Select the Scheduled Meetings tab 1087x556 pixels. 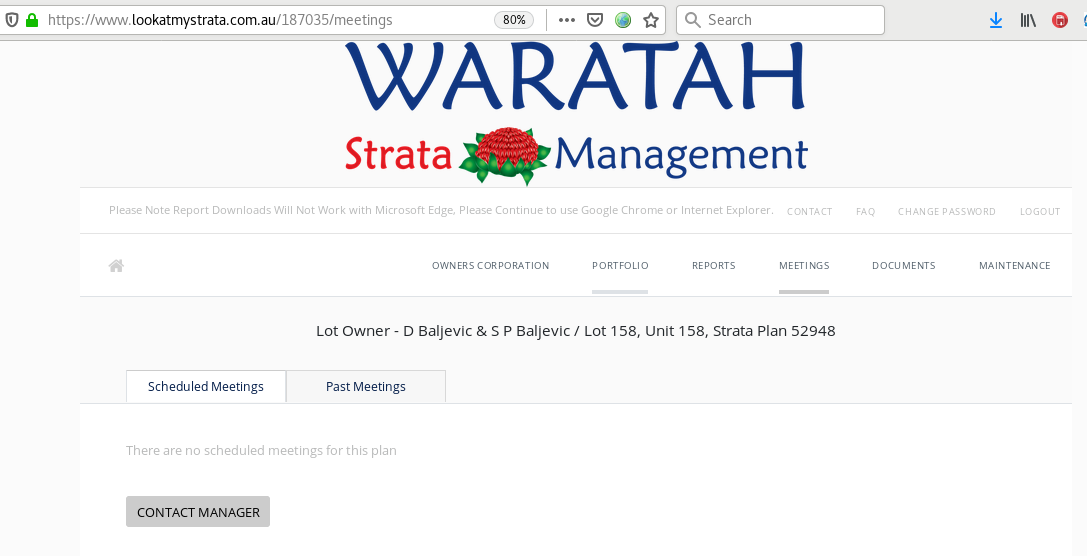(x=206, y=387)
